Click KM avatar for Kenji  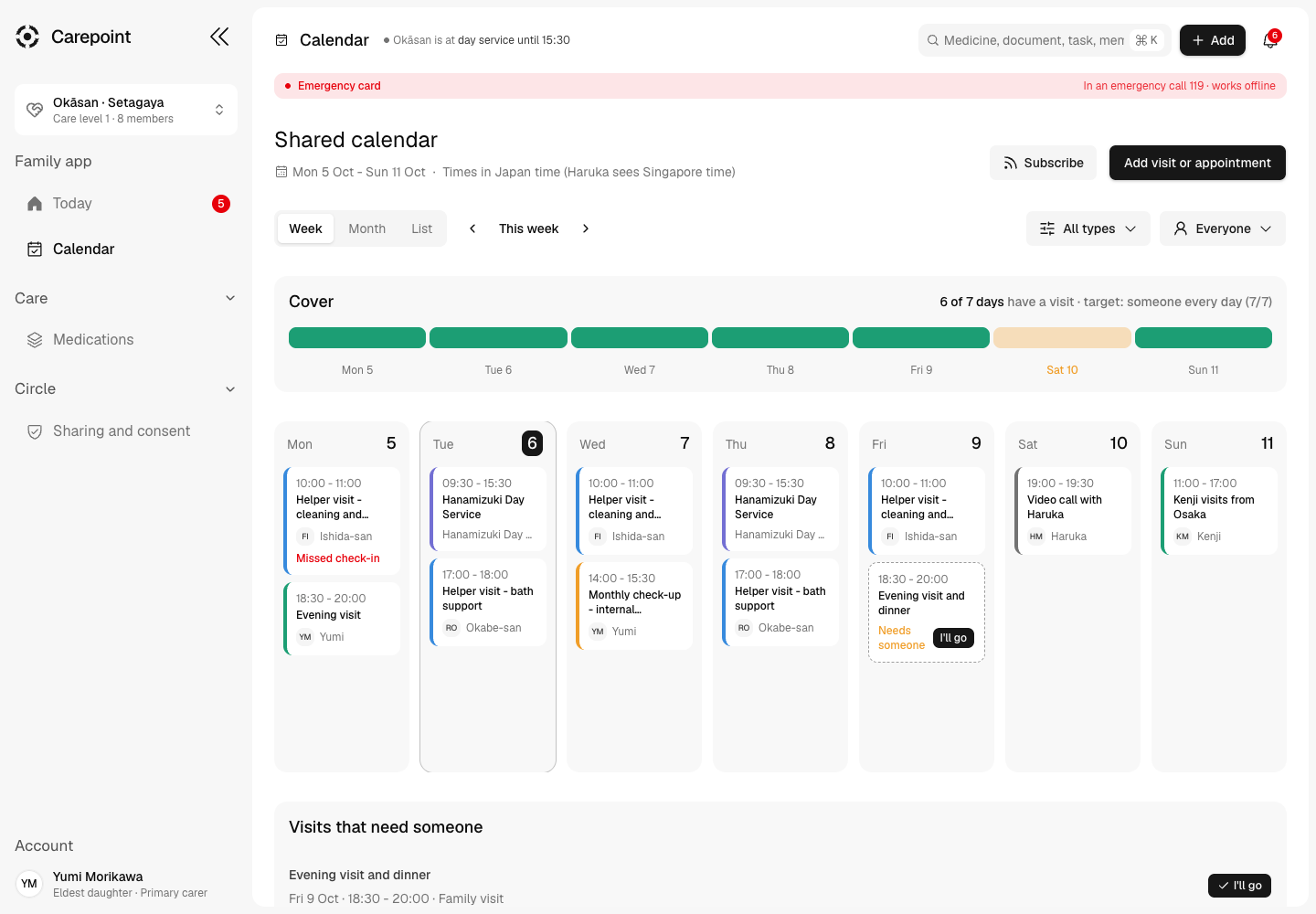click(x=1183, y=537)
